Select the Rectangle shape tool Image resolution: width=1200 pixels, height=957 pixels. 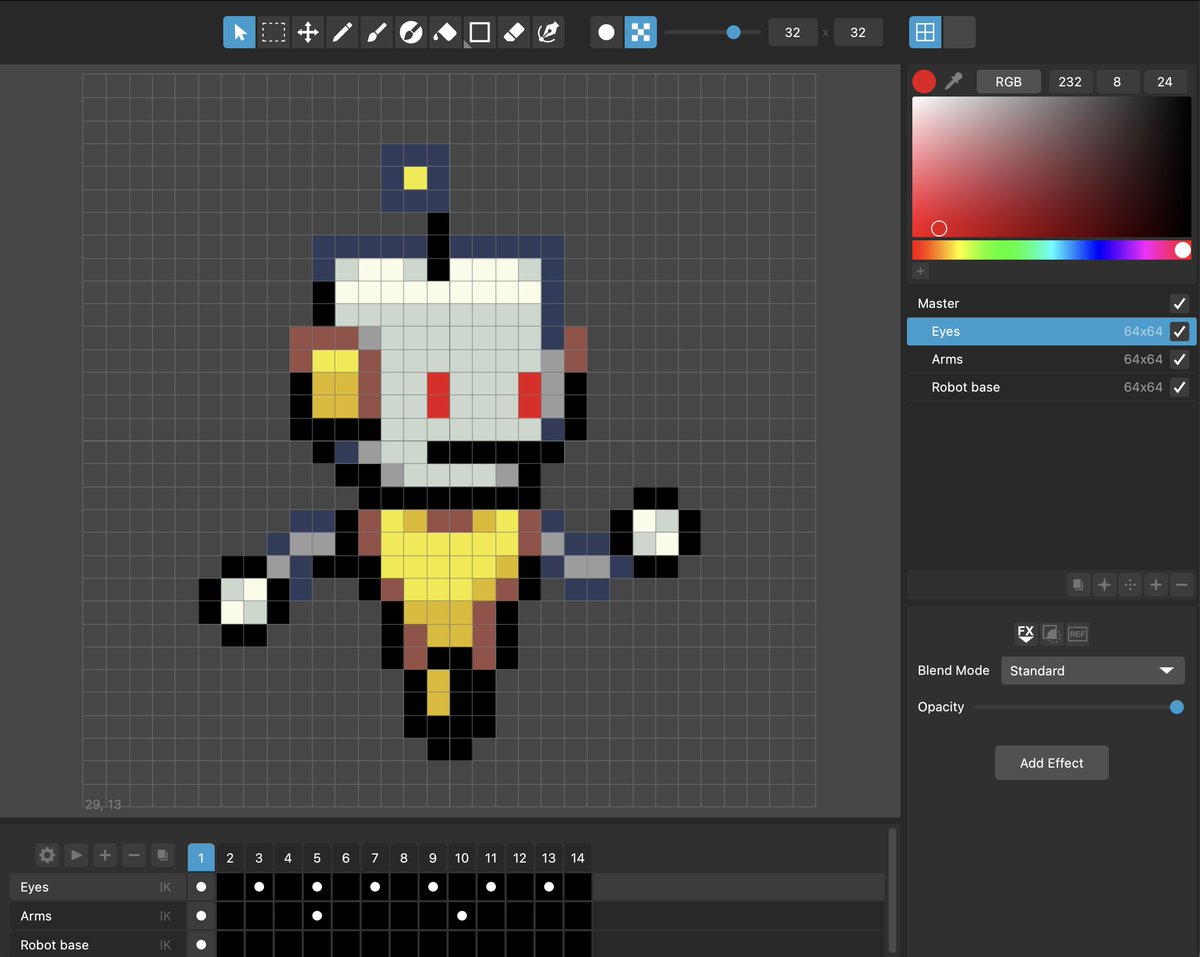(x=479, y=32)
